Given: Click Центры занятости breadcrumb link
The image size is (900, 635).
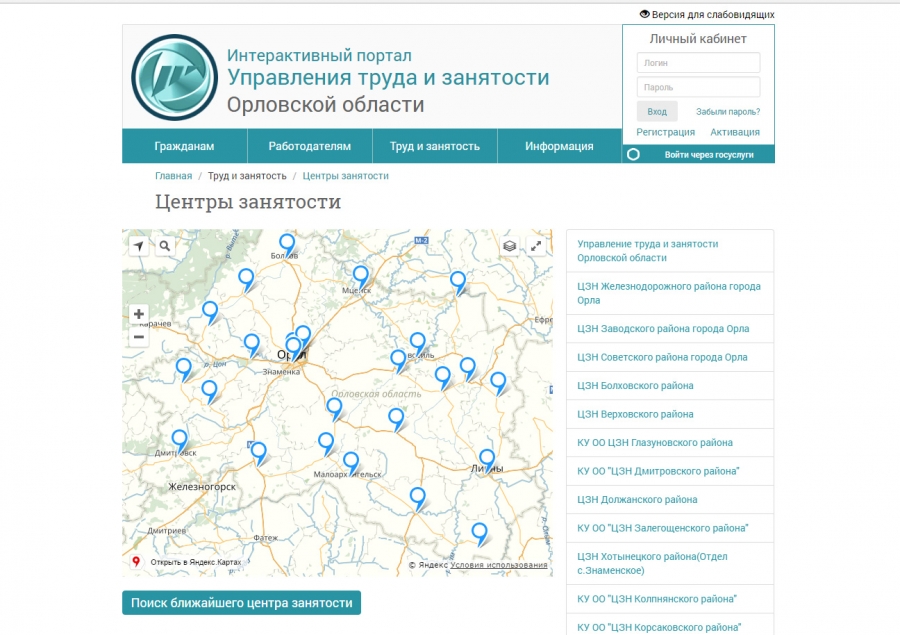Looking at the screenshot, I should (346, 176).
